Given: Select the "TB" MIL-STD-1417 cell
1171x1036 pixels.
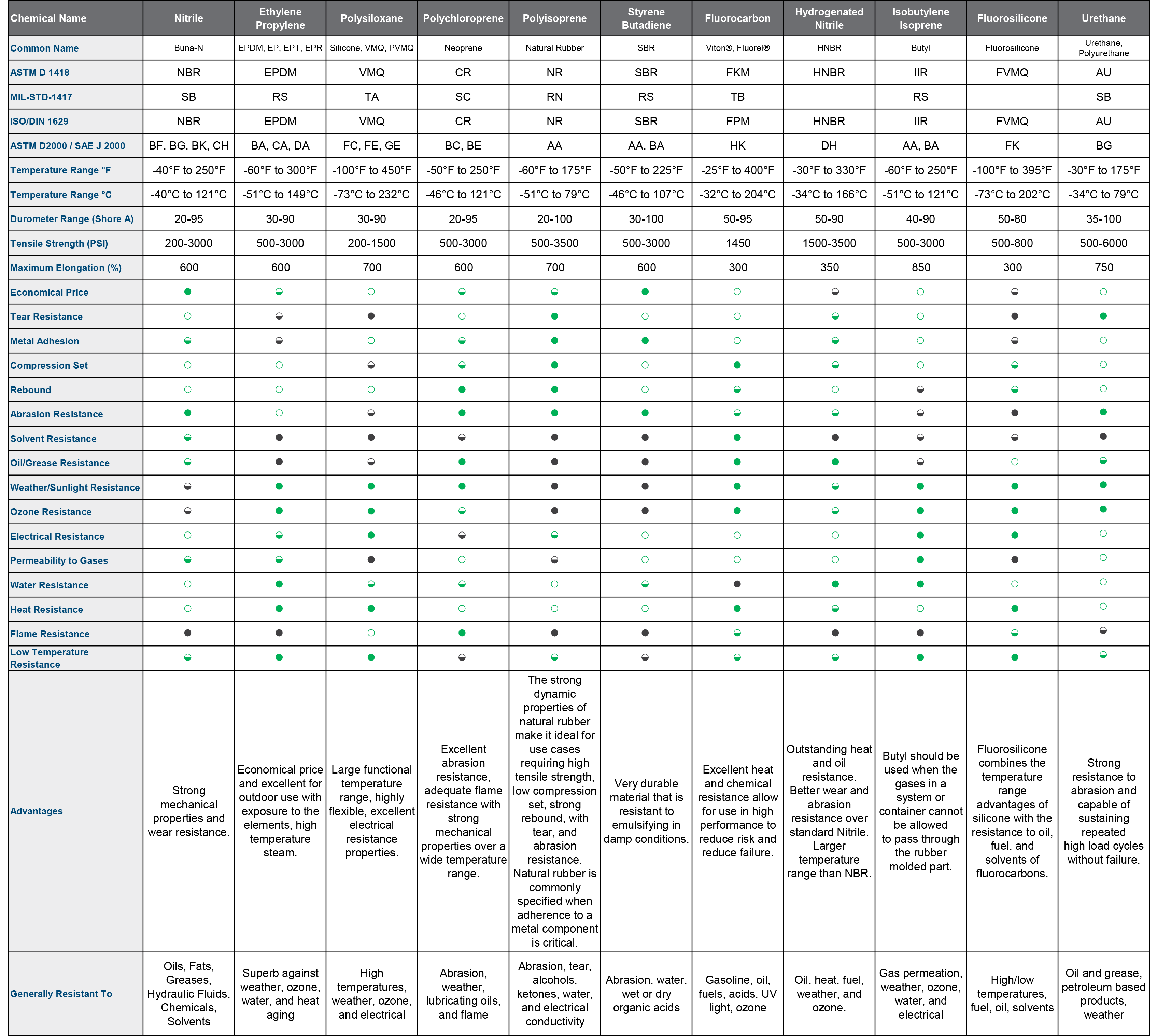Looking at the screenshot, I should [738, 97].
